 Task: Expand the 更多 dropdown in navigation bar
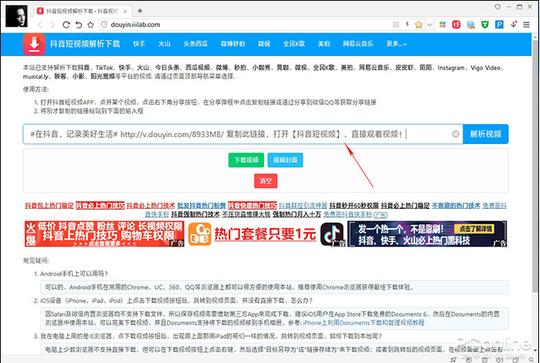point(396,44)
